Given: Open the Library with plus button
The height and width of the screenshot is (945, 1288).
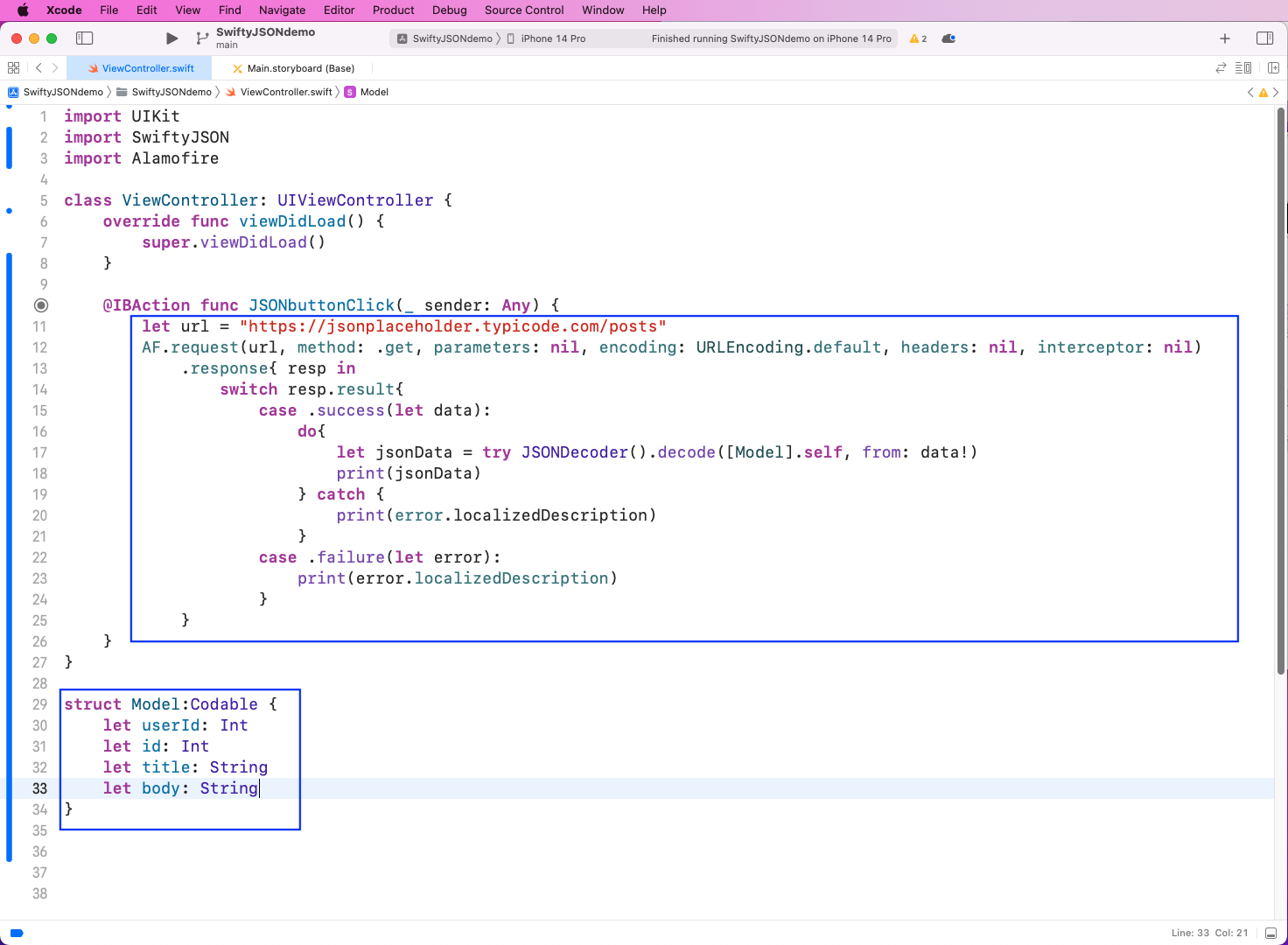Looking at the screenshot, I should coord(1225,38).
